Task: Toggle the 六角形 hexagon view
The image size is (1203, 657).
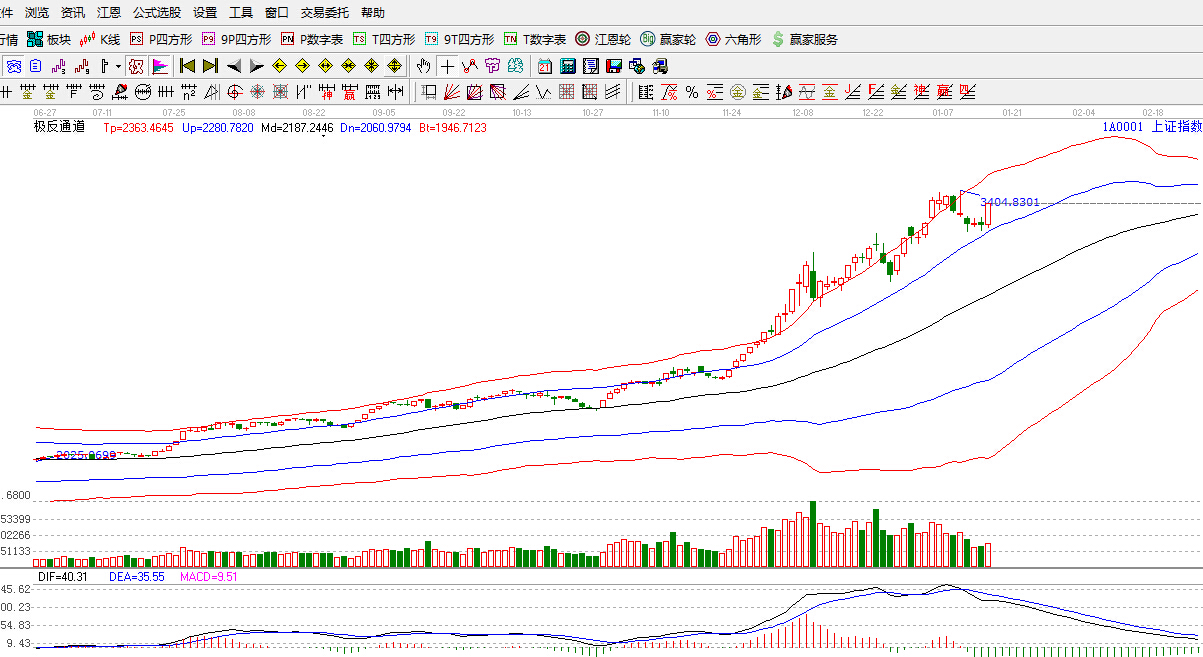Action: pos(733,40)
